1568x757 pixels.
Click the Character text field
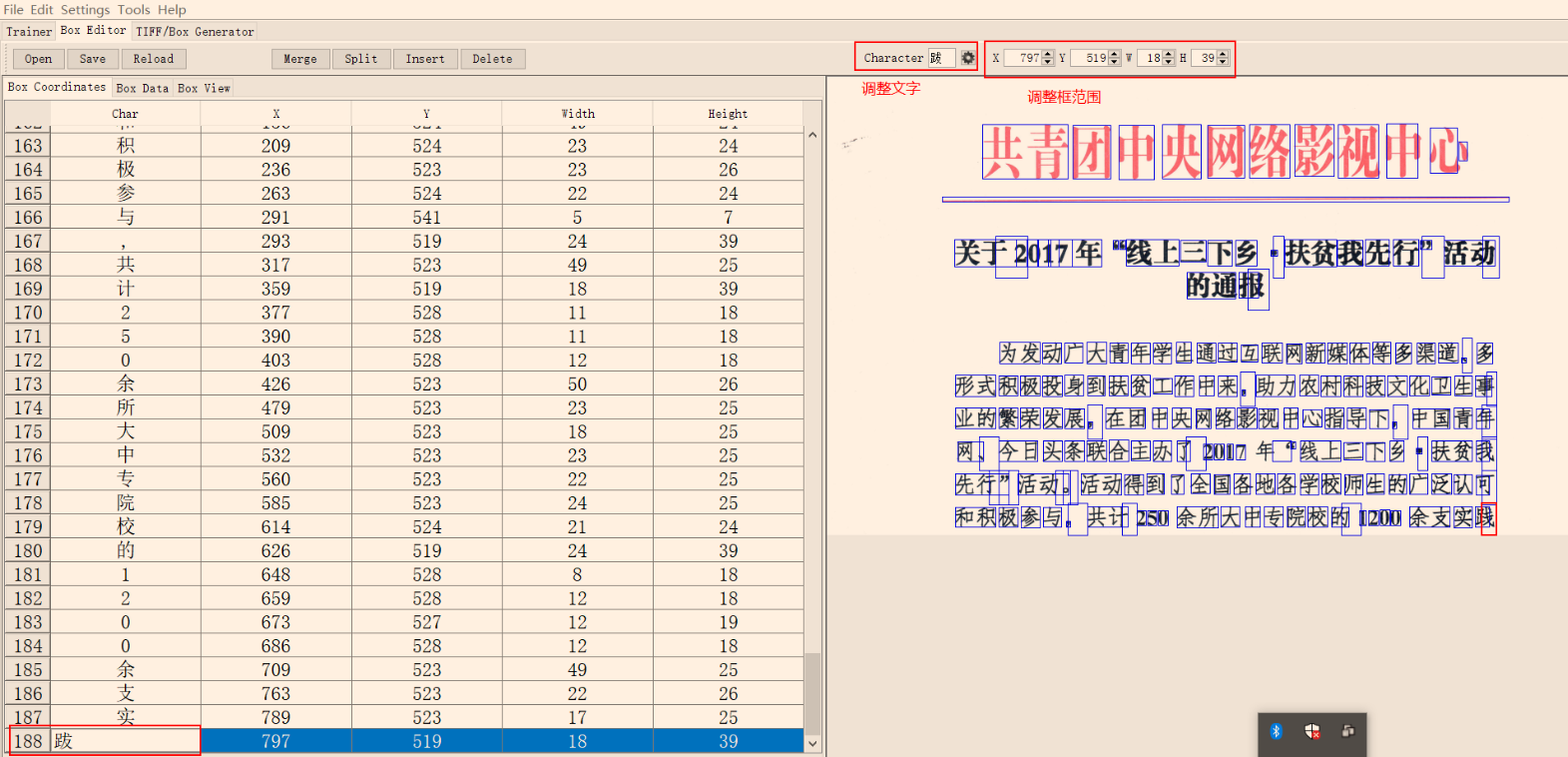(942, 58)
